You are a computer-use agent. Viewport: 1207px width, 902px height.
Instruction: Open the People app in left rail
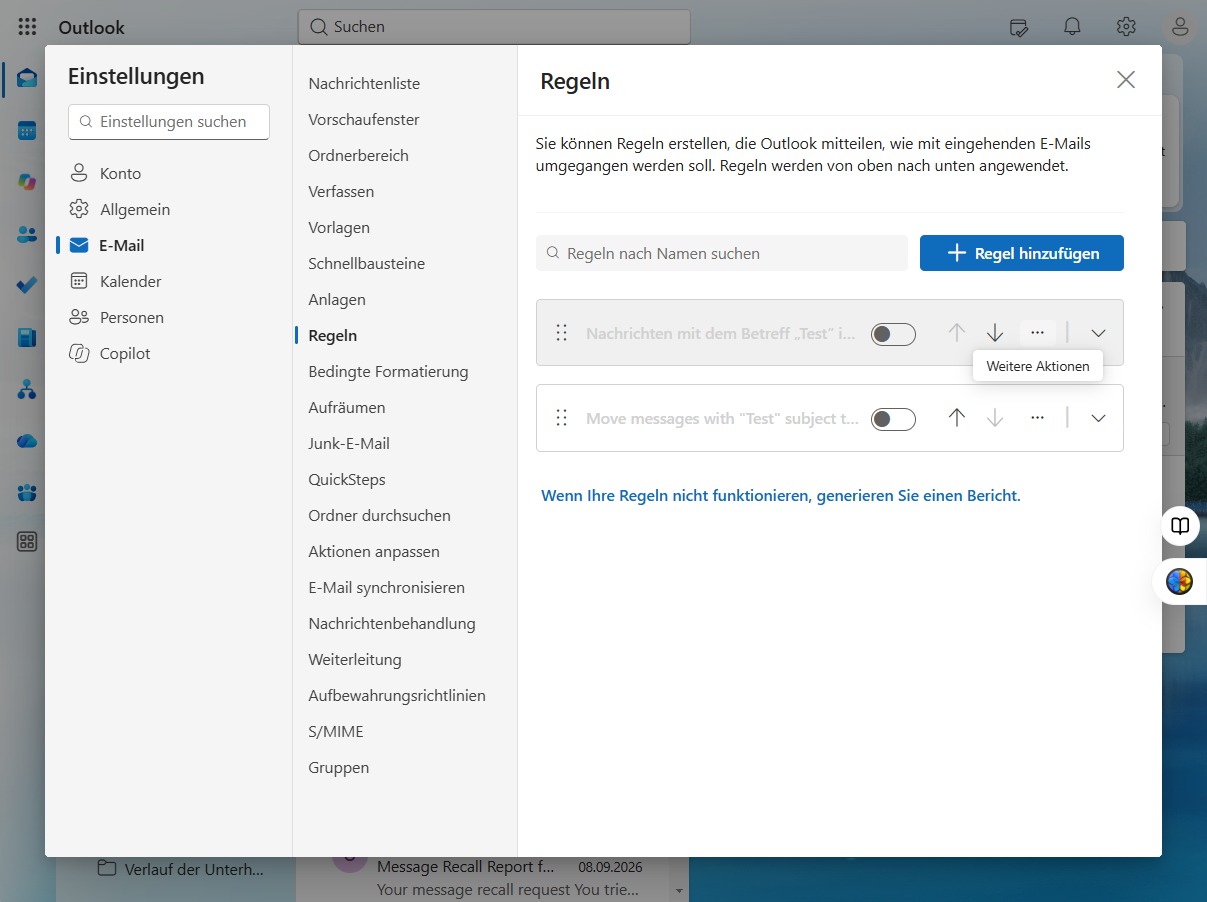[x=27, y=234]
